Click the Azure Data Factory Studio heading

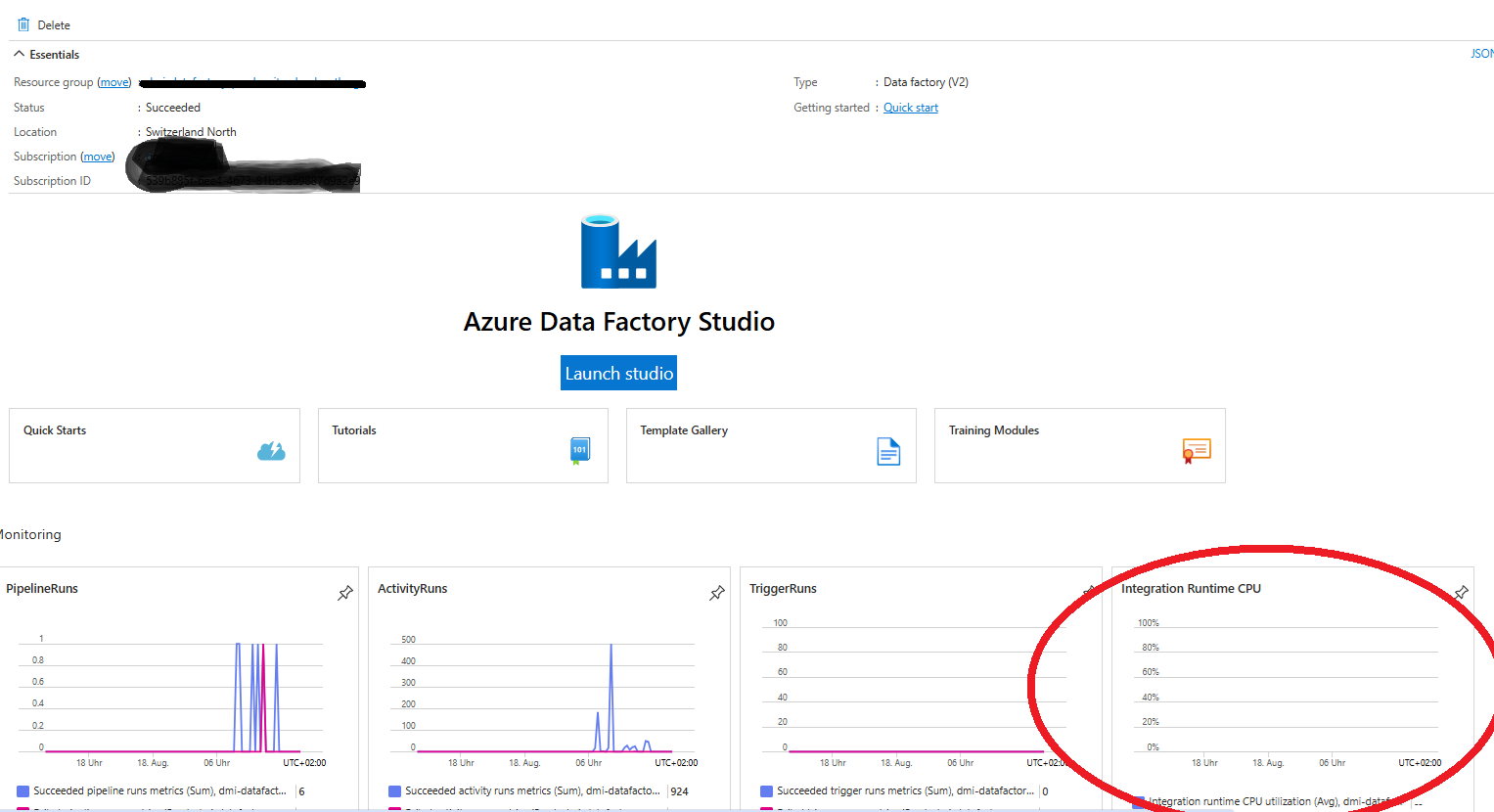618,322
